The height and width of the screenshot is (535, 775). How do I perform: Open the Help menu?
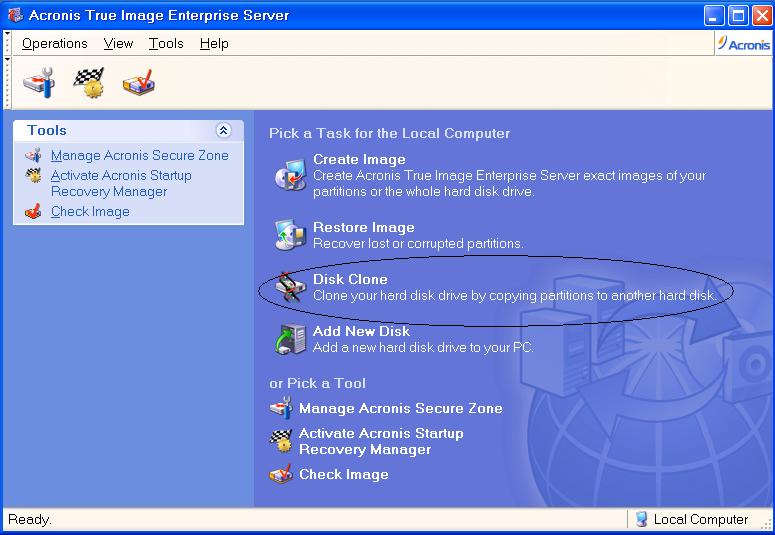214,44
